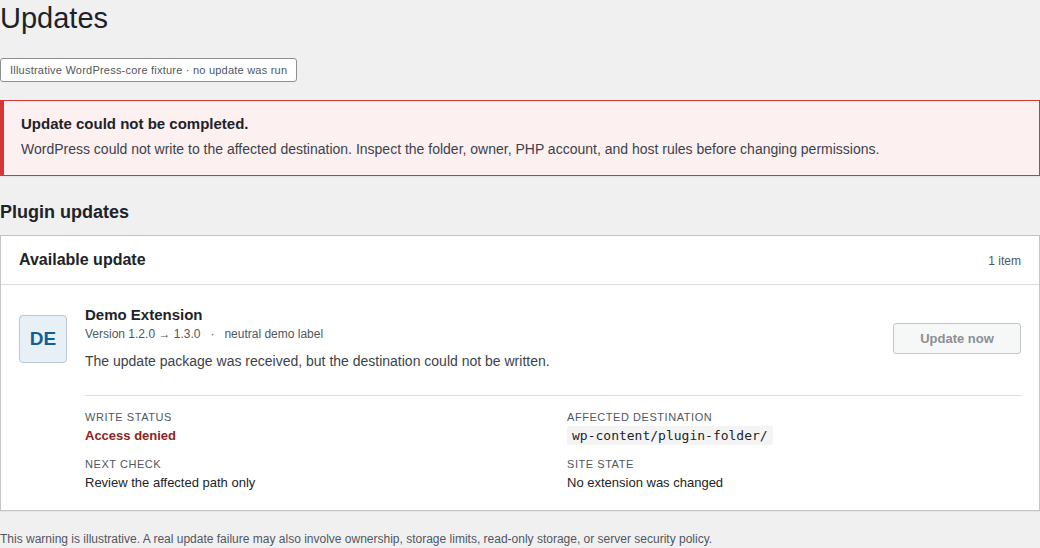
Task: Click the error description about affected destination
Action: [450, 149]
